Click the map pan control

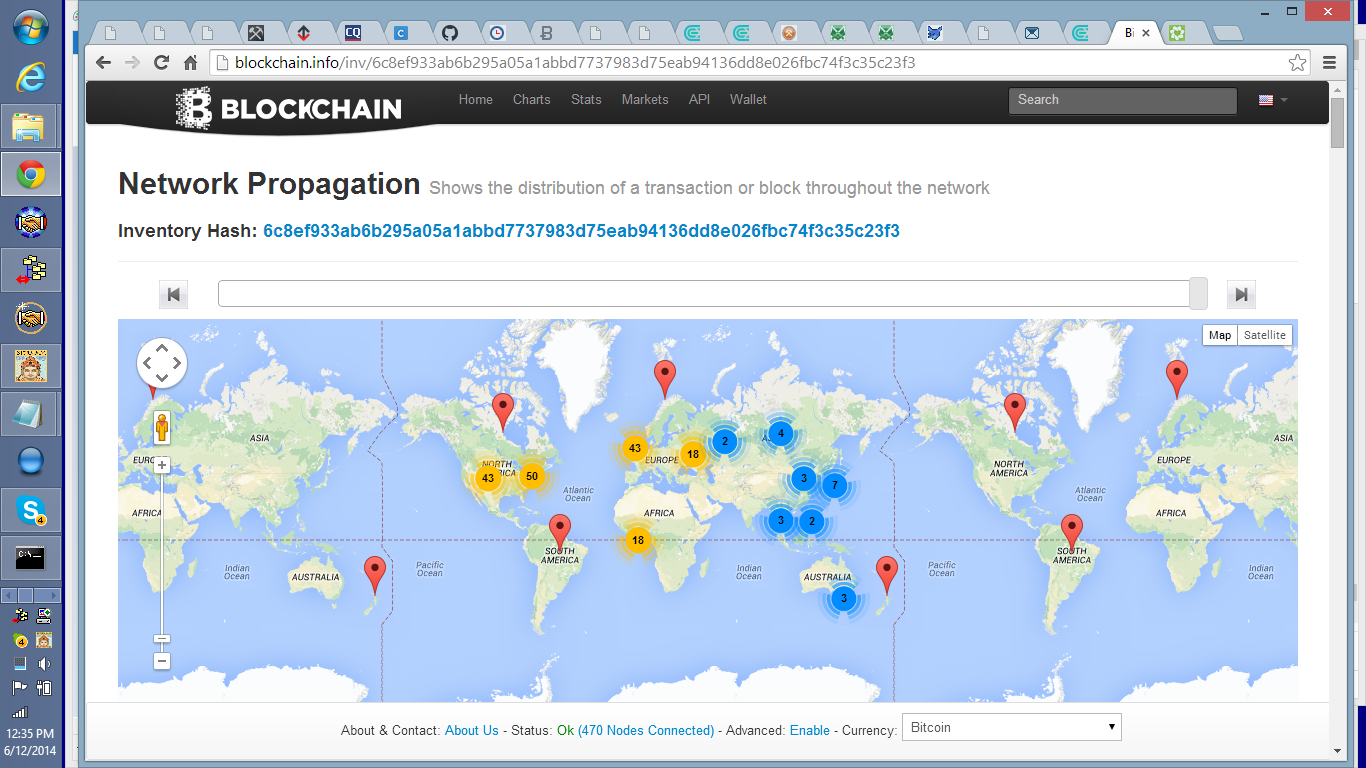[x=162, y=363]
